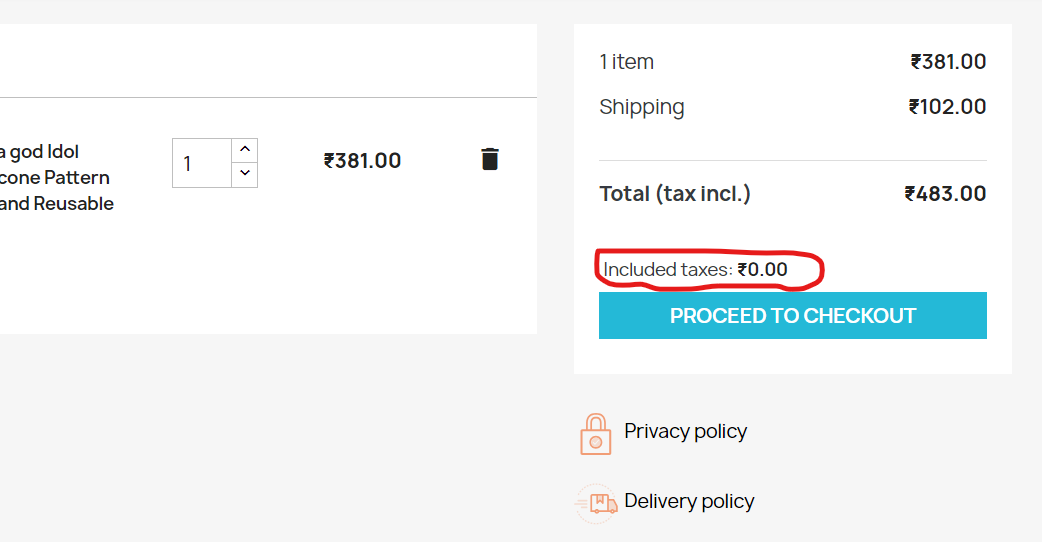Click the quantity input field
This screenshot has height=542, width=1042.
(x=202, y=163)
